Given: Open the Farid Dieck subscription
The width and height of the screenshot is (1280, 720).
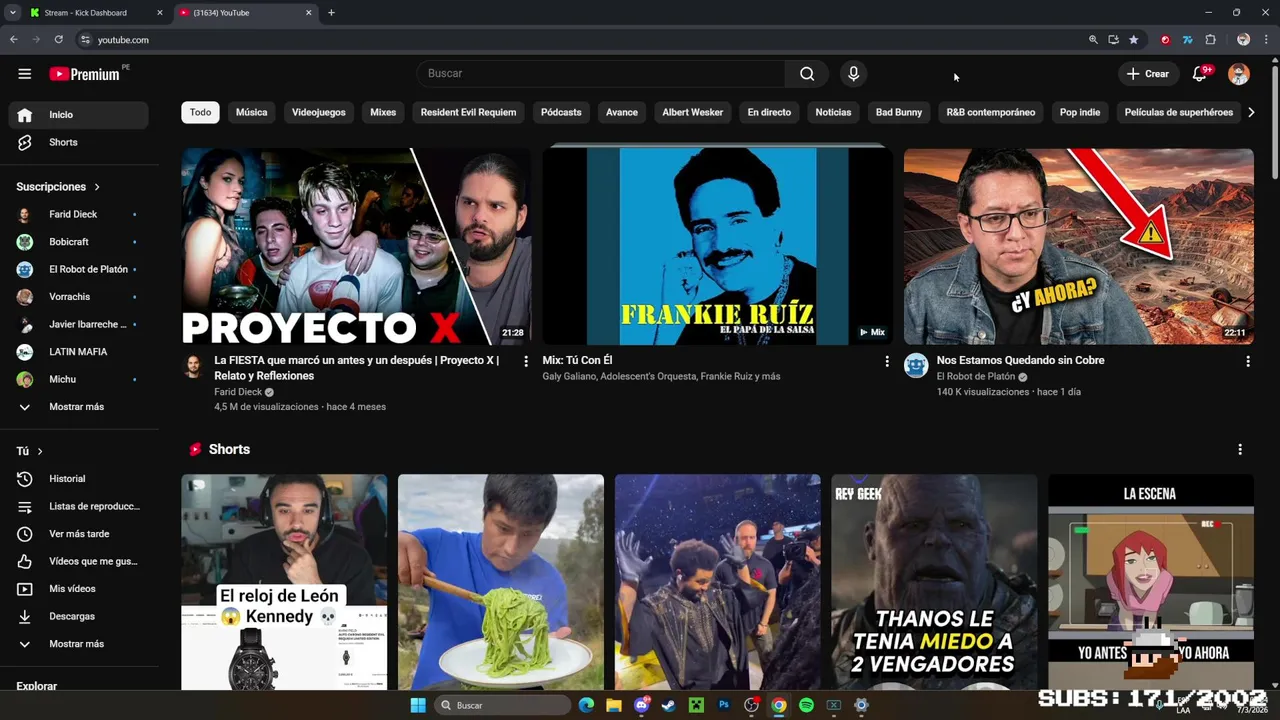Looking at the screenshot, I should click(79, 215).
